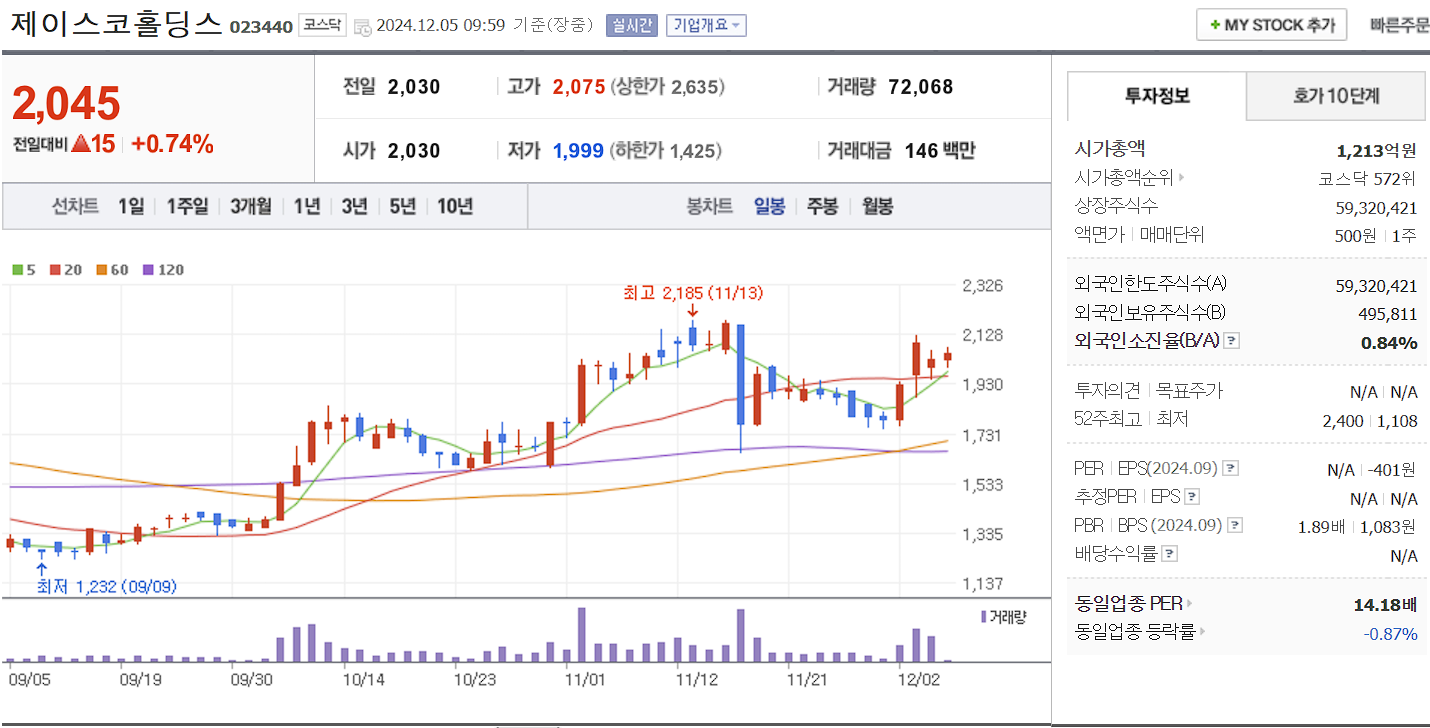Expand the 기업개요 dropdown

706,25
